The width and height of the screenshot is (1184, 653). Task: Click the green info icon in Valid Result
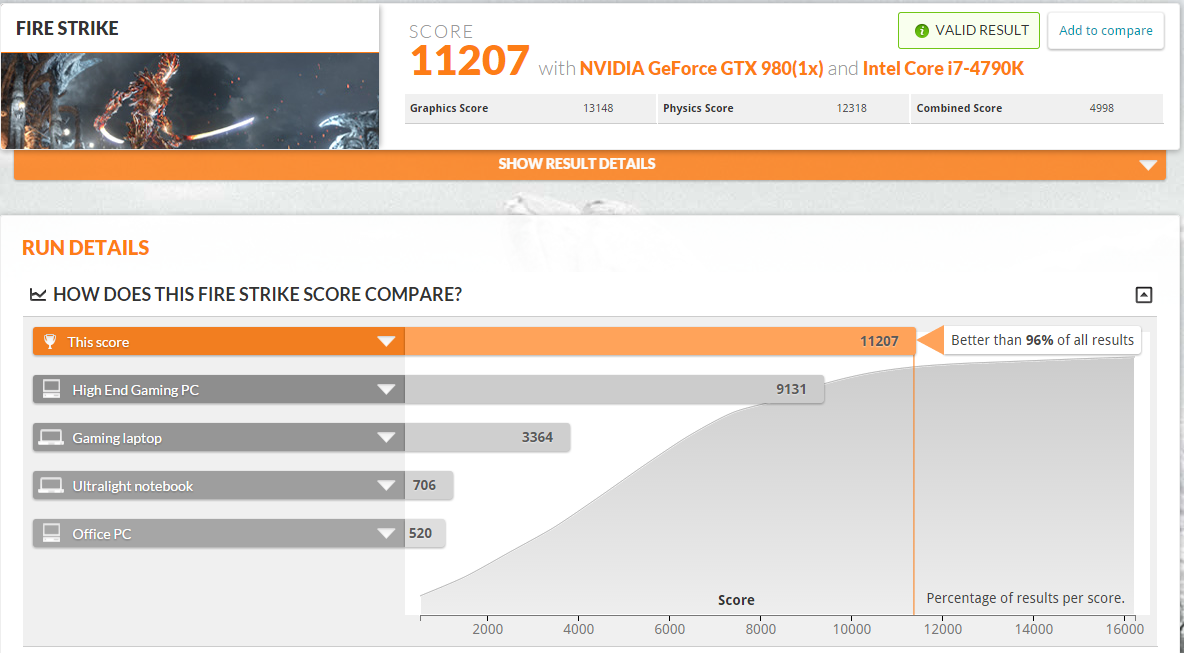click(921, 31)
